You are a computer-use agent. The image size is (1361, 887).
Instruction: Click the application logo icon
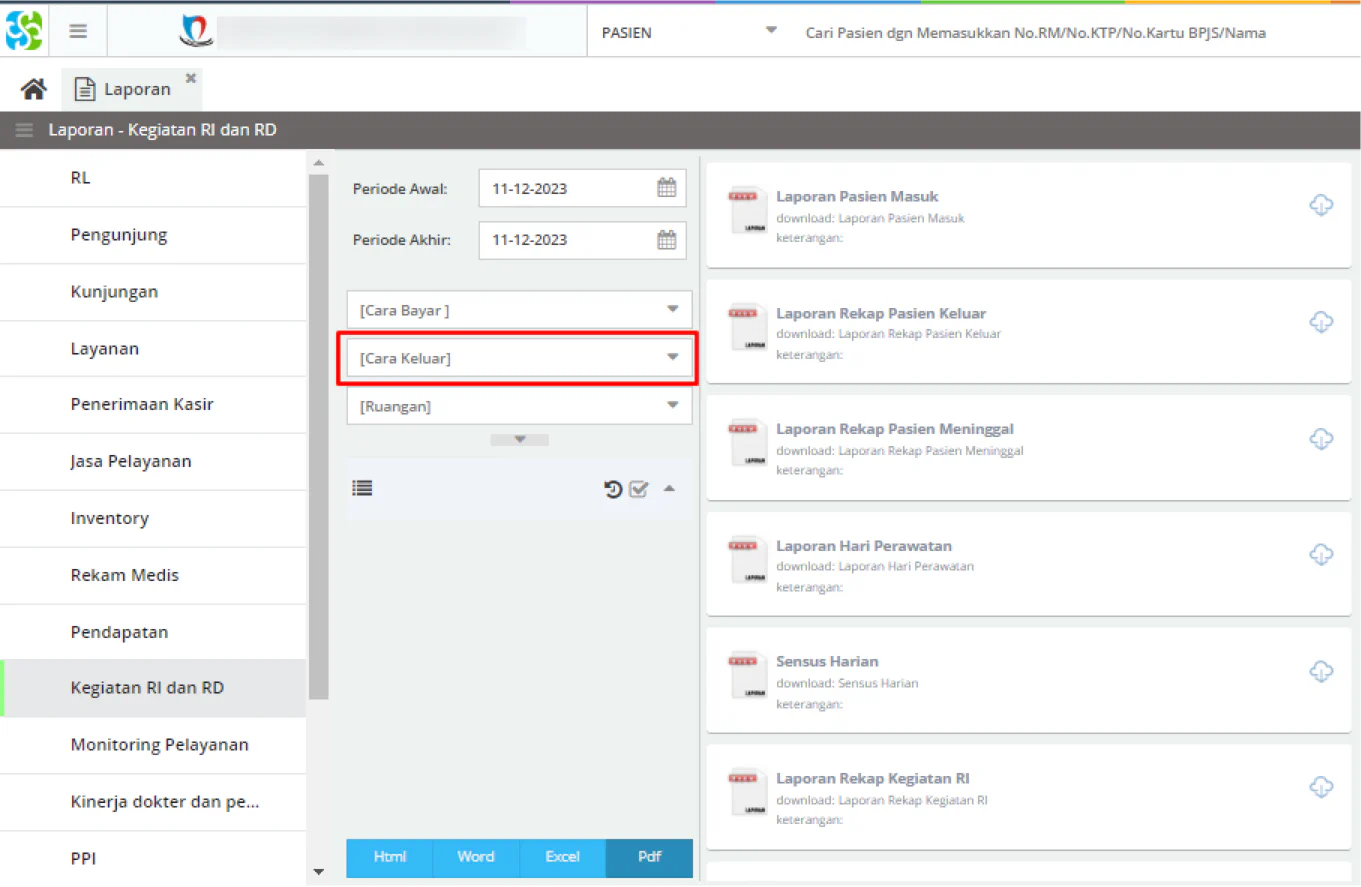point(24,31)
